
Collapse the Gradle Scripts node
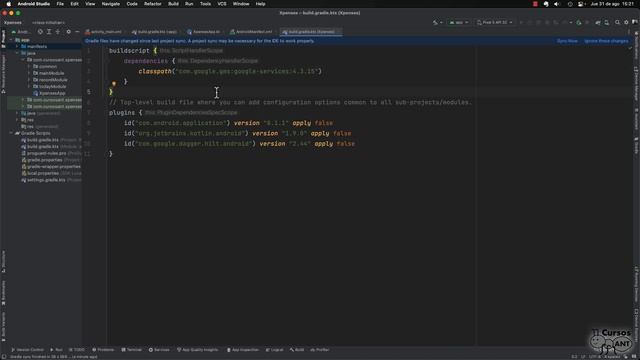[11, 133]
